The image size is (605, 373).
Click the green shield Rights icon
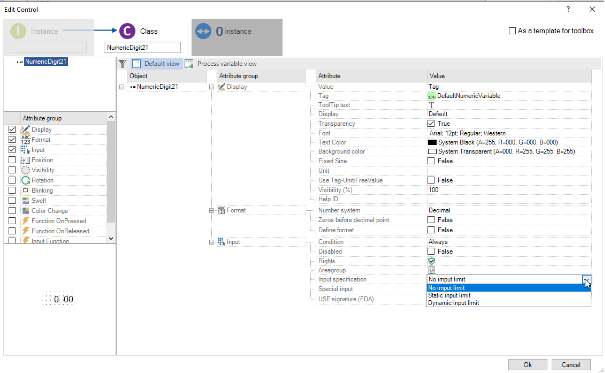(431, 261)
